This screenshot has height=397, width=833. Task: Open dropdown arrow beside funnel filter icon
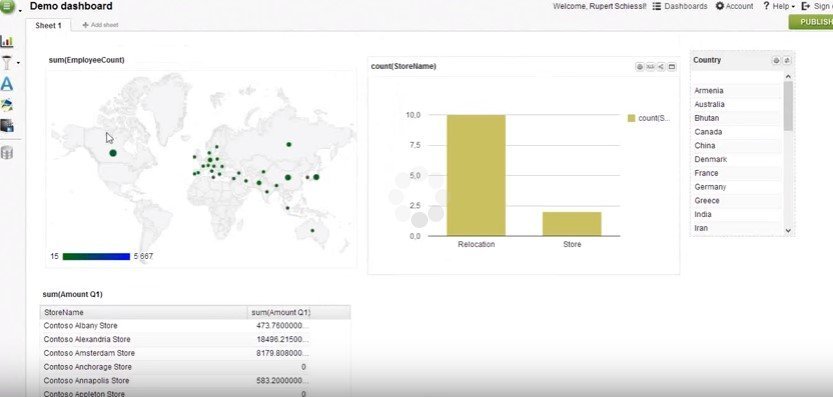[19, 63]
